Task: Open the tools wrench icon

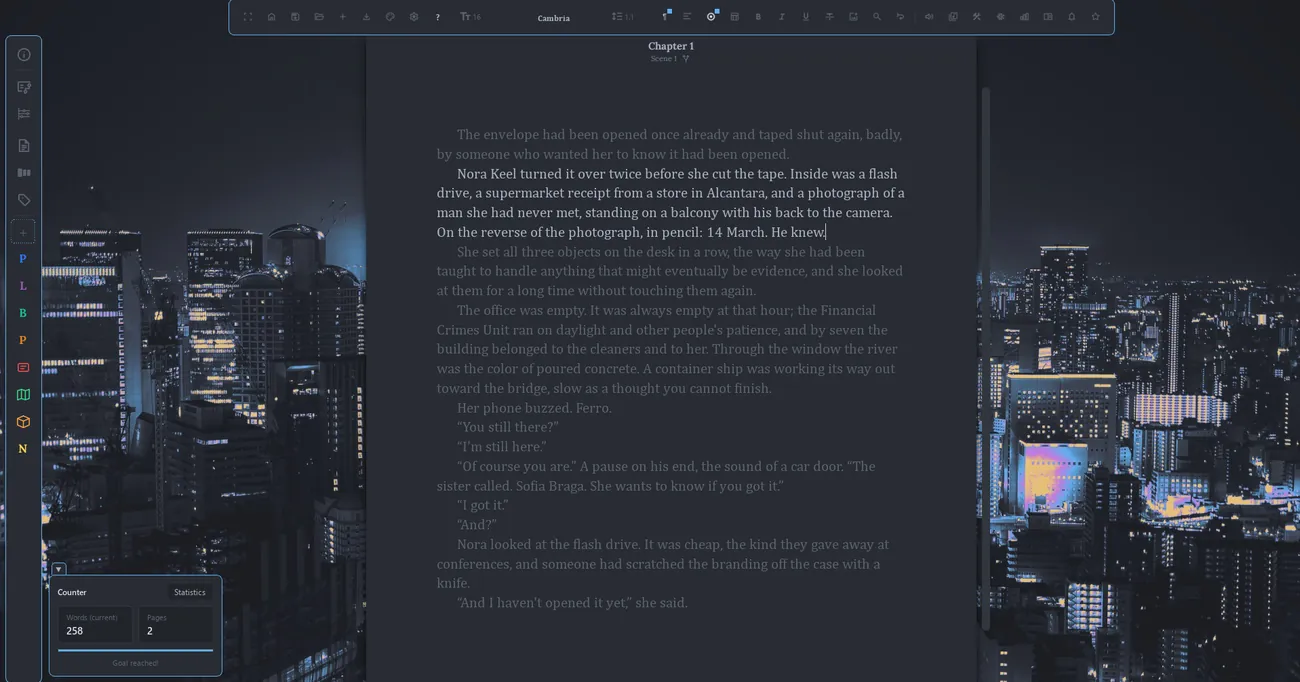Action: click(977, 17)
